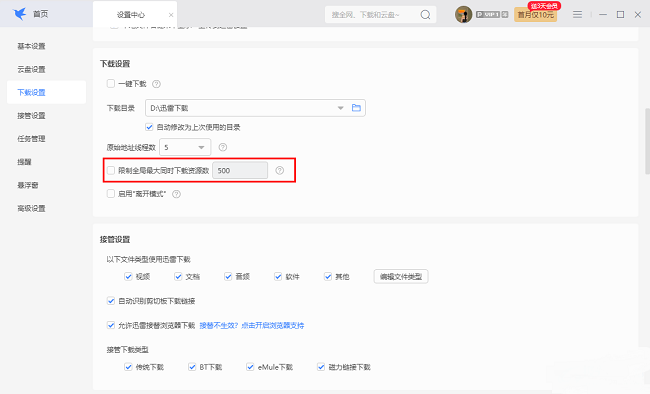Expand the 下载目录 path dropdown arrow
This screenshot has width=650, height=394.
tap(340, 108)
